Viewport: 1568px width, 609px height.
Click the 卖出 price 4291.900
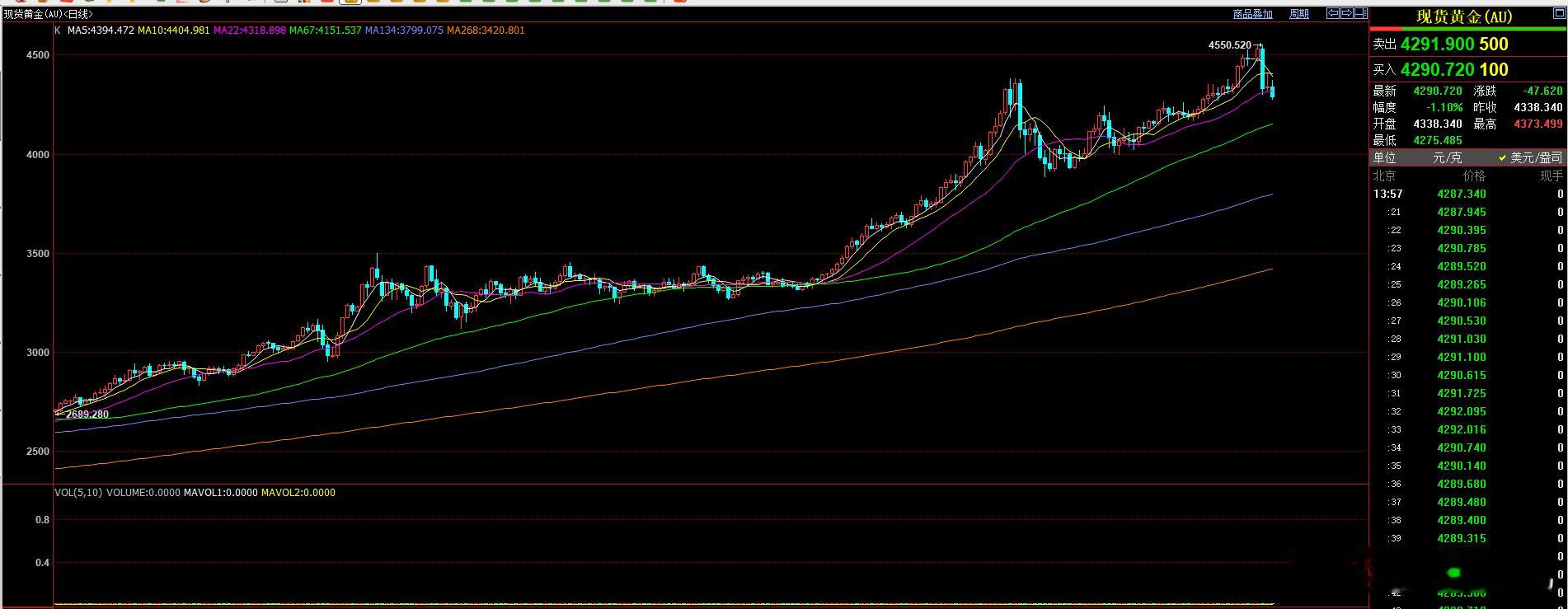(1438, 45)
